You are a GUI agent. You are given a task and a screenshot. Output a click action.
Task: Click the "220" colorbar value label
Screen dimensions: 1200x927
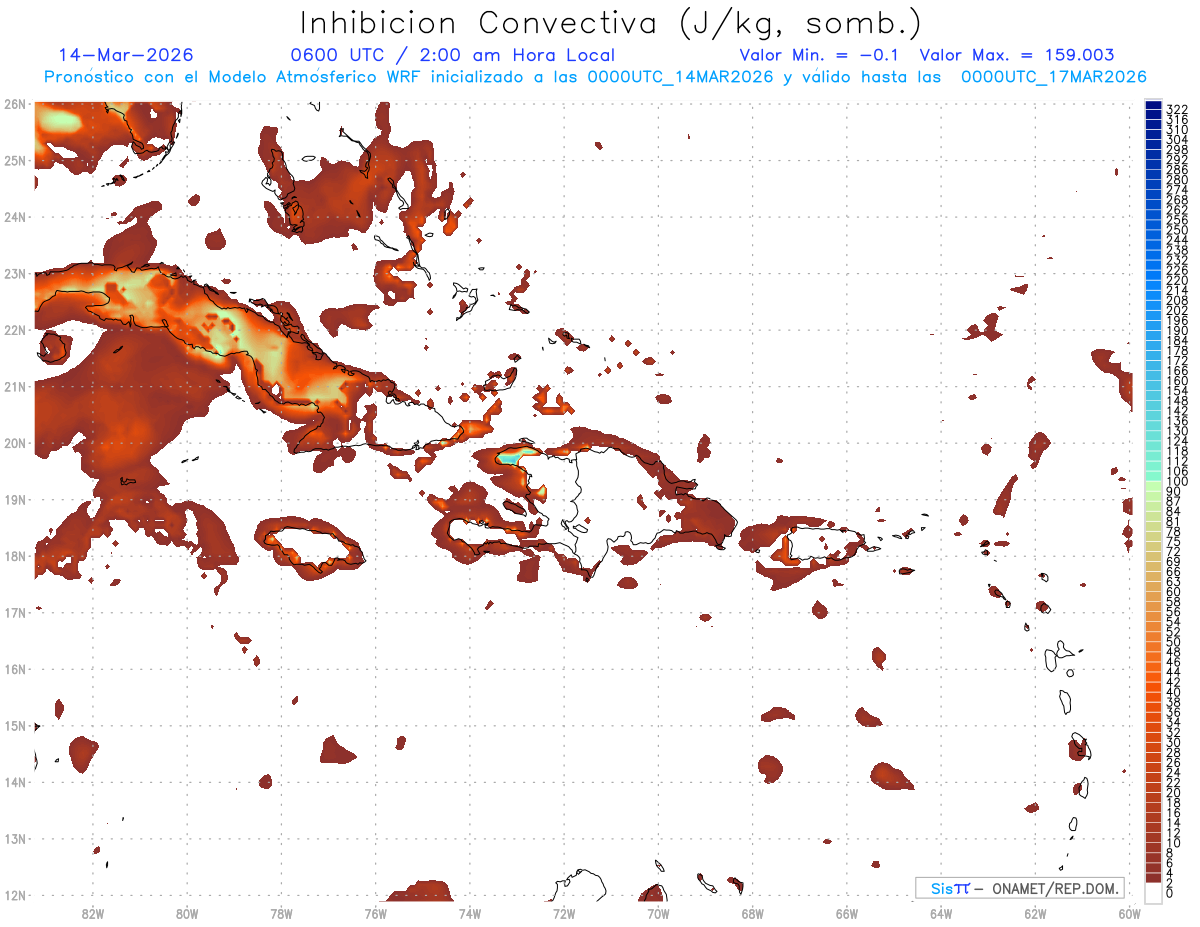point(1177,281)
